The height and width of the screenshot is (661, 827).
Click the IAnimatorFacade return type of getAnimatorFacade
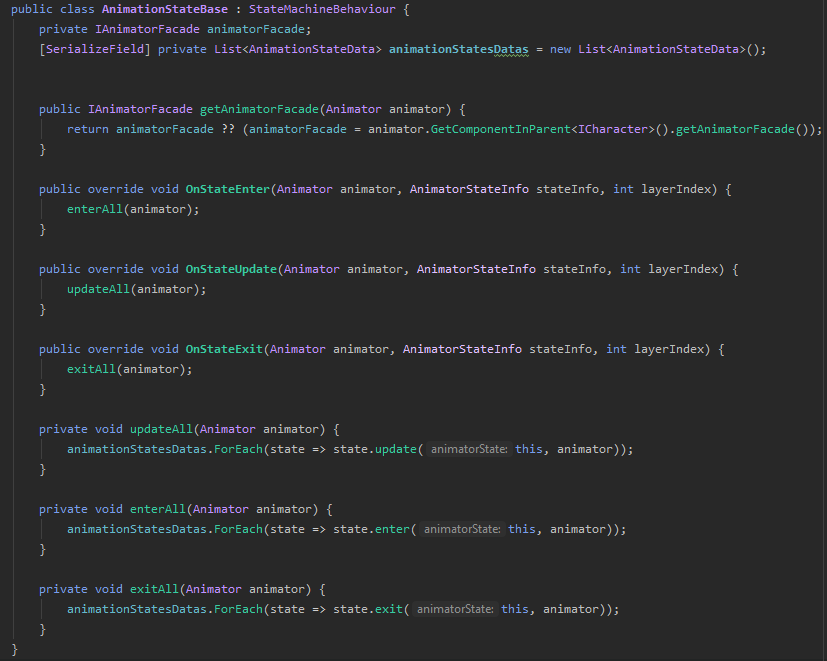(x=140, y=109)
